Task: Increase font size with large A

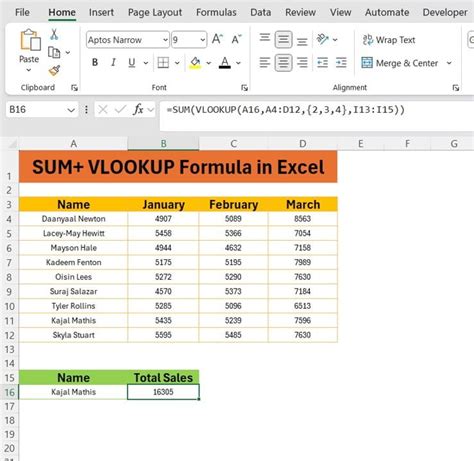Action: point(217,39)
